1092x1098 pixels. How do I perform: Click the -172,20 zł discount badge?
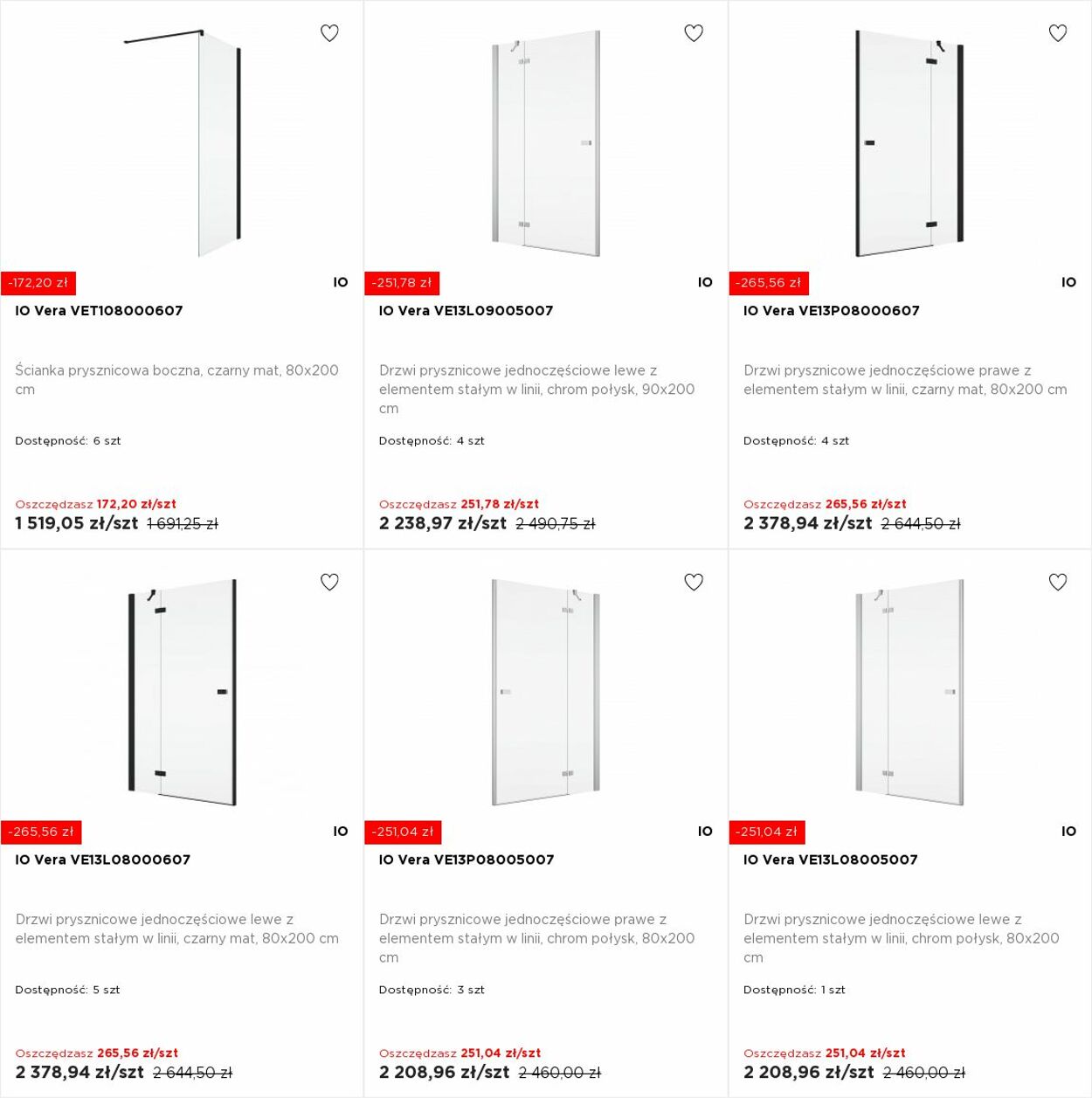pyautogui.click(x=38, y=283)
